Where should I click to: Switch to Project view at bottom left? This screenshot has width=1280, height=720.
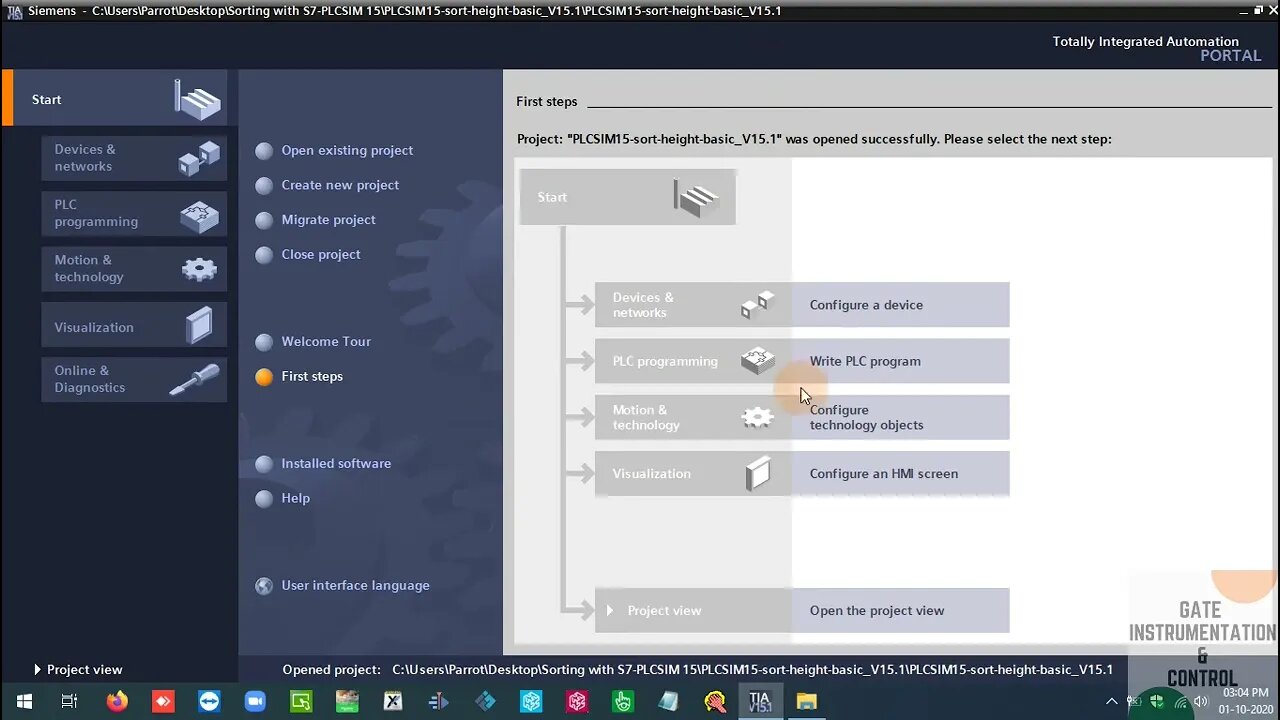coord(78,670)
